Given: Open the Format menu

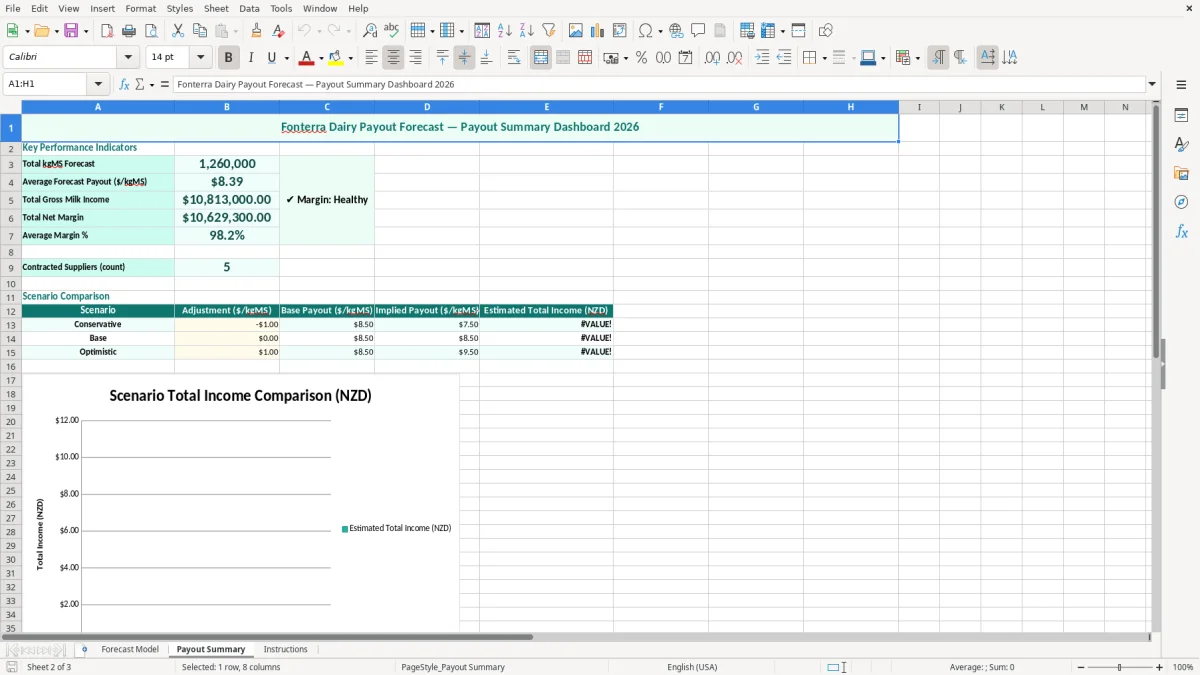Looking at the screenshot, I should click(x=140, y=8).
